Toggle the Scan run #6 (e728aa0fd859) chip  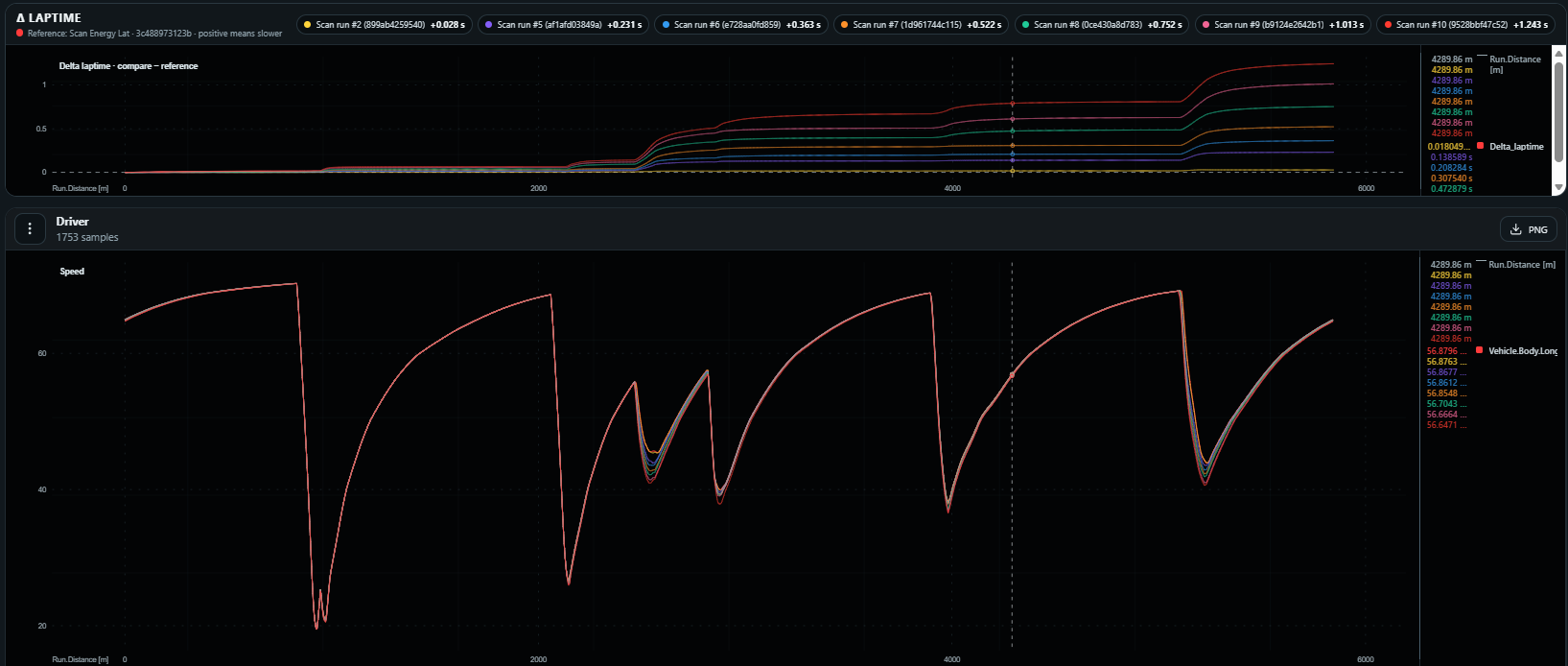[740, 25]
